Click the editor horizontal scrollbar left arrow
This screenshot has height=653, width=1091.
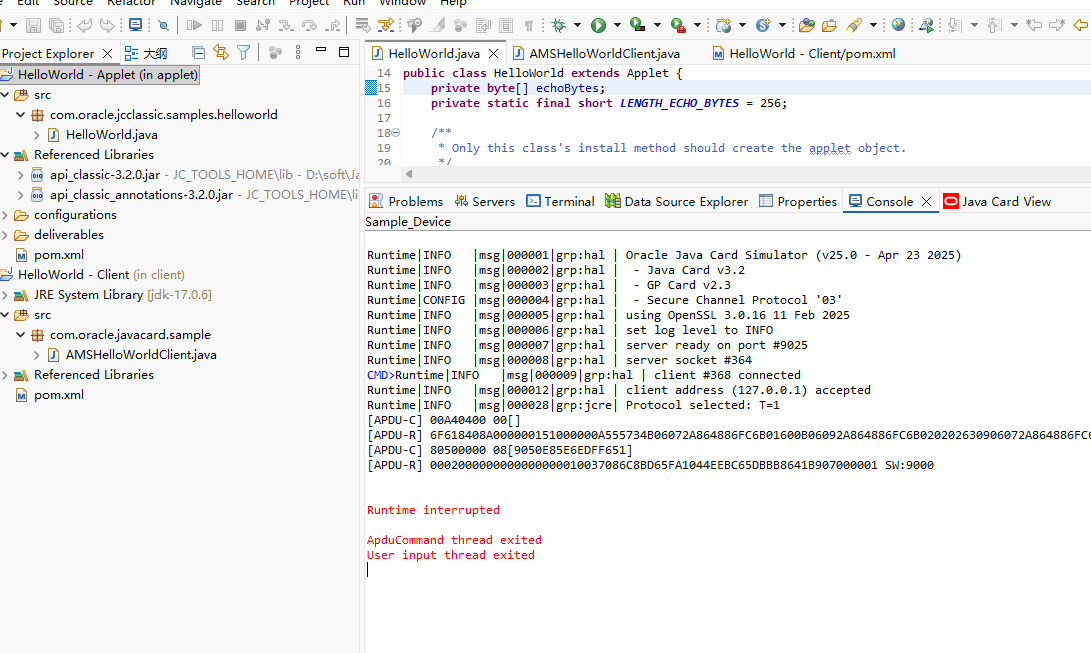pos(408,174)
